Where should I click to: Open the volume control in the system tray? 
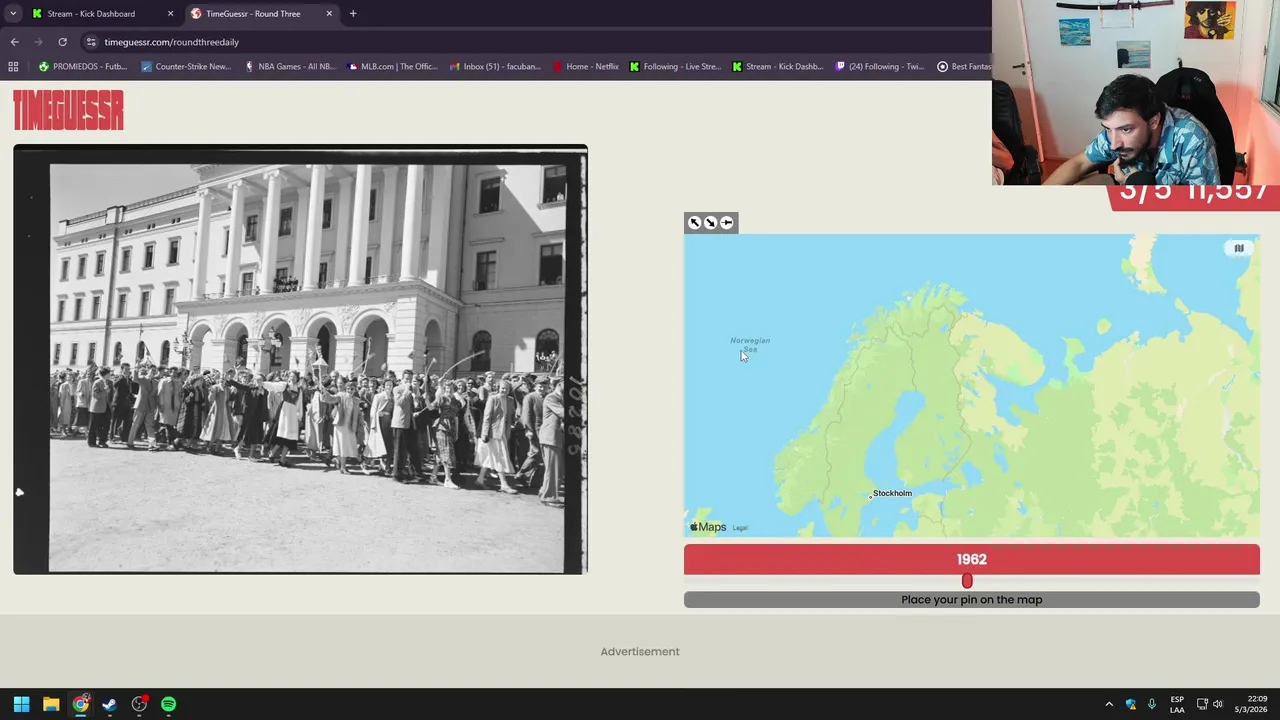coord(1218,704)
